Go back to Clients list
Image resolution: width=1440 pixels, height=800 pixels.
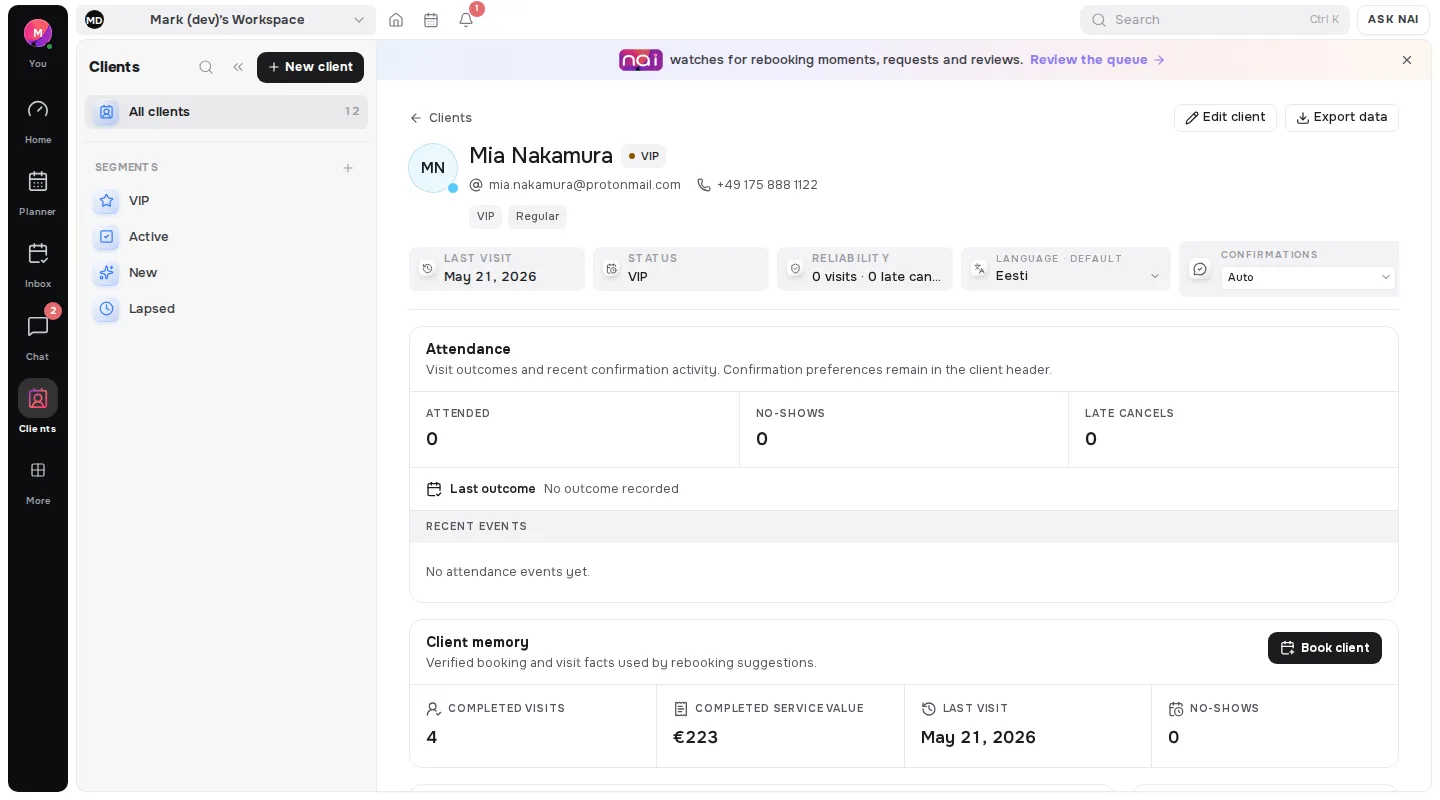click(x=441, y=118)
